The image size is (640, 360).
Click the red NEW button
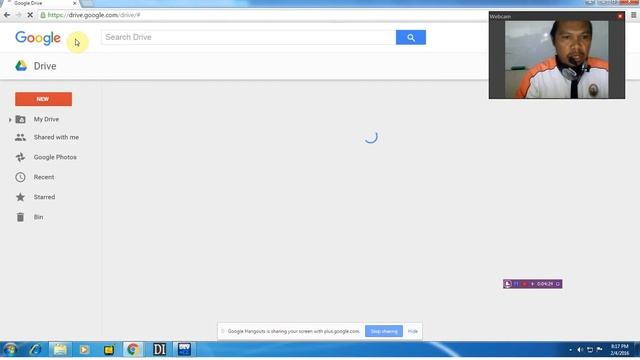(43, 99)
